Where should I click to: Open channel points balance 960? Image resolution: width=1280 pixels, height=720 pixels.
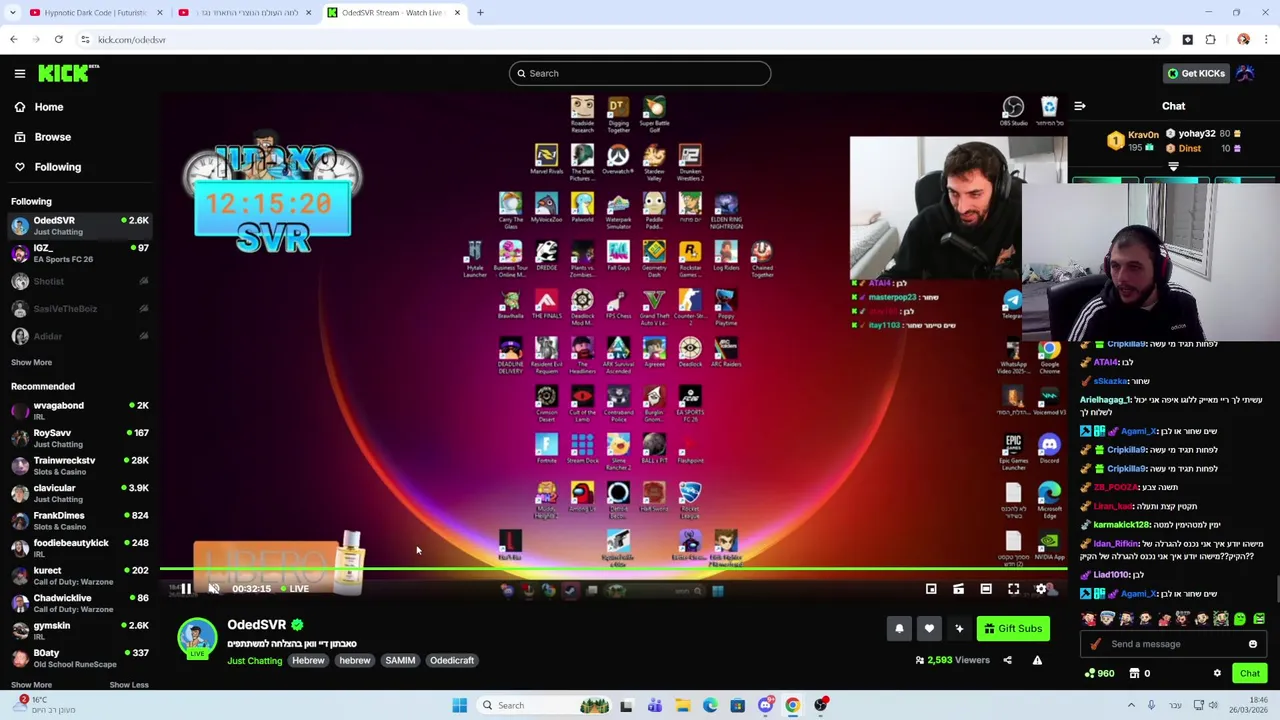pos(1099,673)
